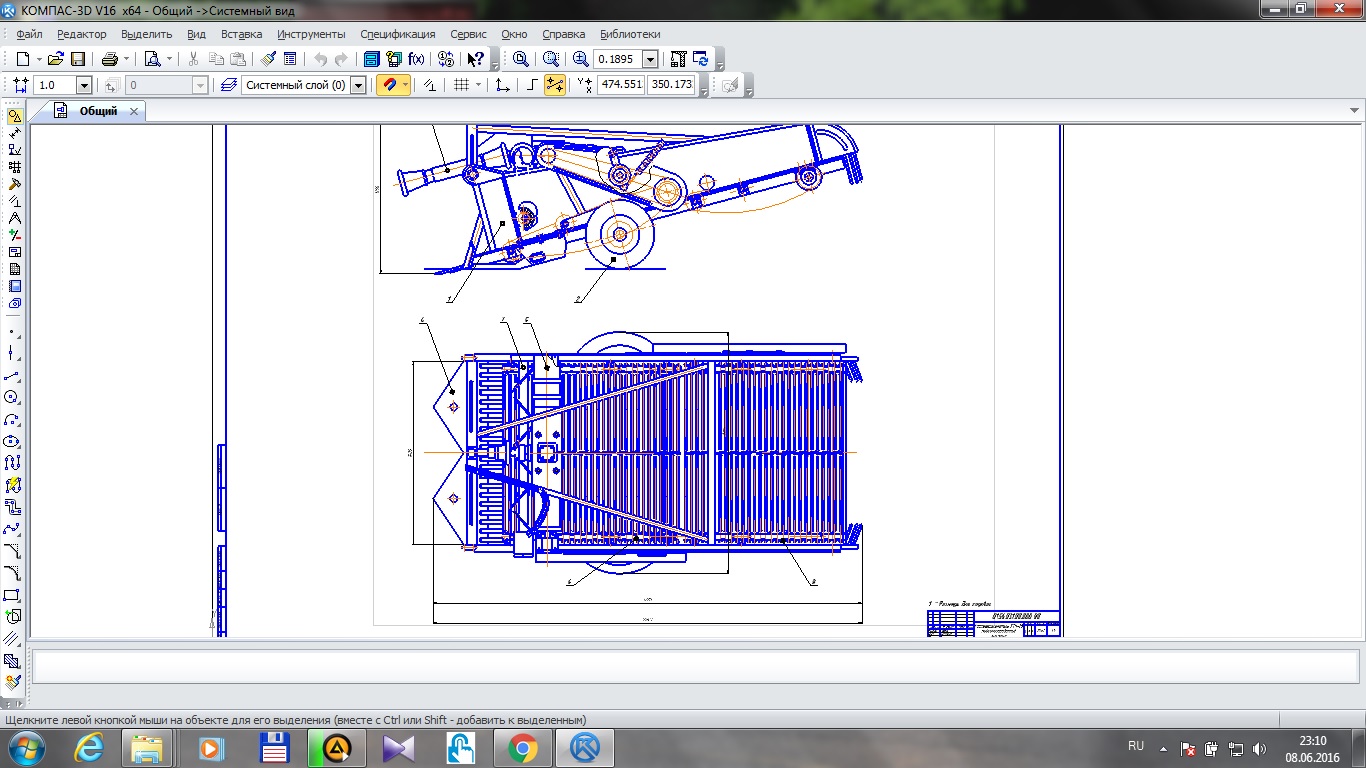Open the Сервис menu

(469, 34)
